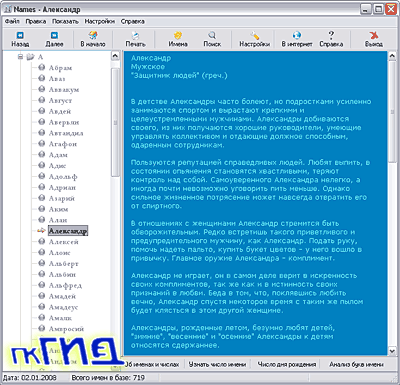Click the Далее forward arrow icon
The width and height of the screenshot is (400, 385).
pyautogui.click(x=54, y=35)
